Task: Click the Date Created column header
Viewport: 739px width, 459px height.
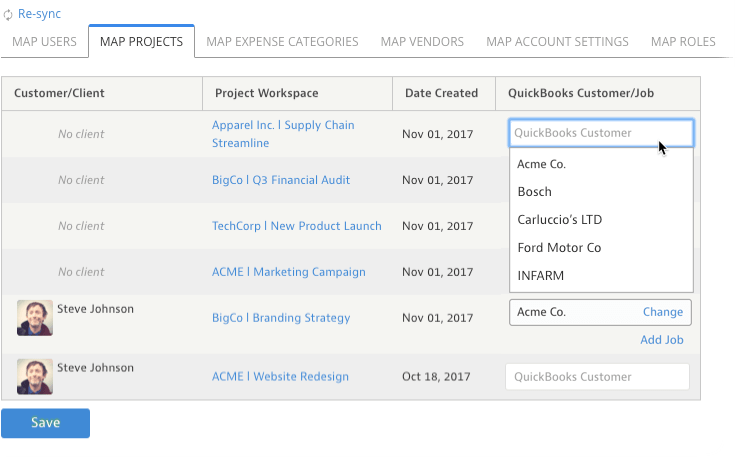Action: click(x=442, y=93)
